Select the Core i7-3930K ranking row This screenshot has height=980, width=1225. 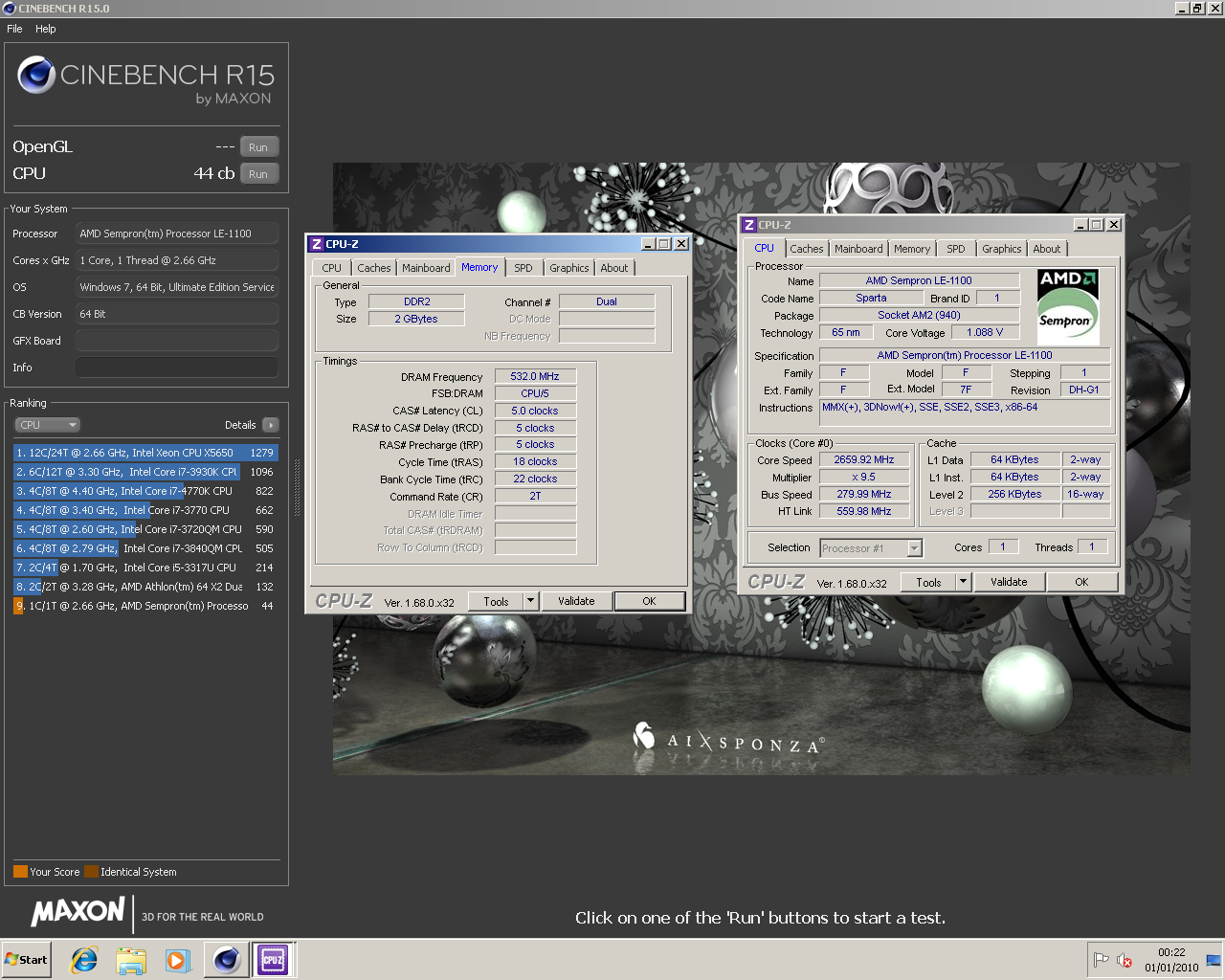coord(145,472)
